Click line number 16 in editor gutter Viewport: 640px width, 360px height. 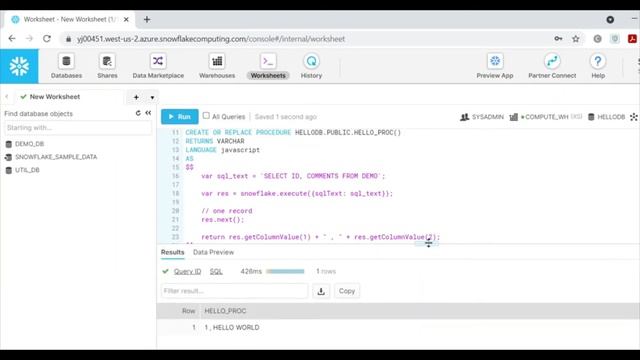175,176
